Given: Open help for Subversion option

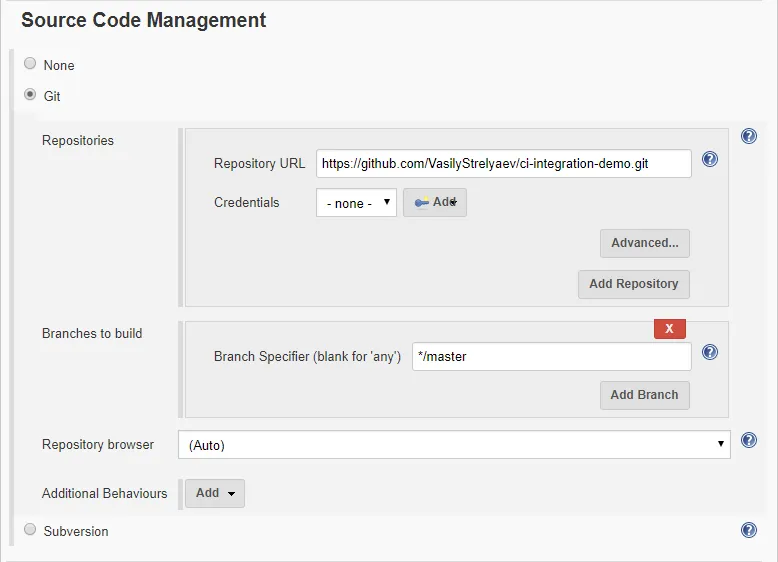Looking at the screenshot, I should [748, 530].
